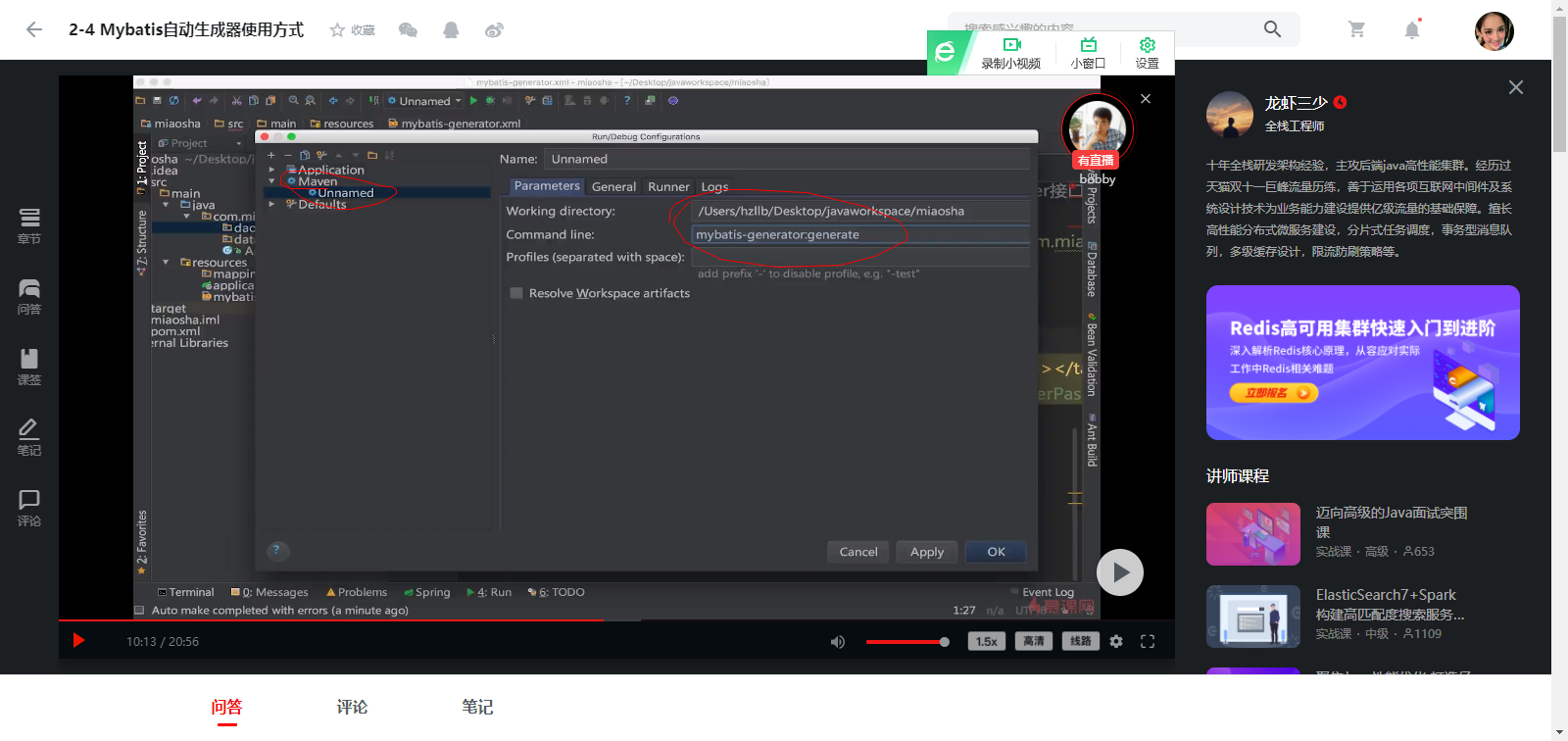Select Logs tab in Run/Debug dialog
This screenshot has height=741, width=1568.
(x=714, y=186)
